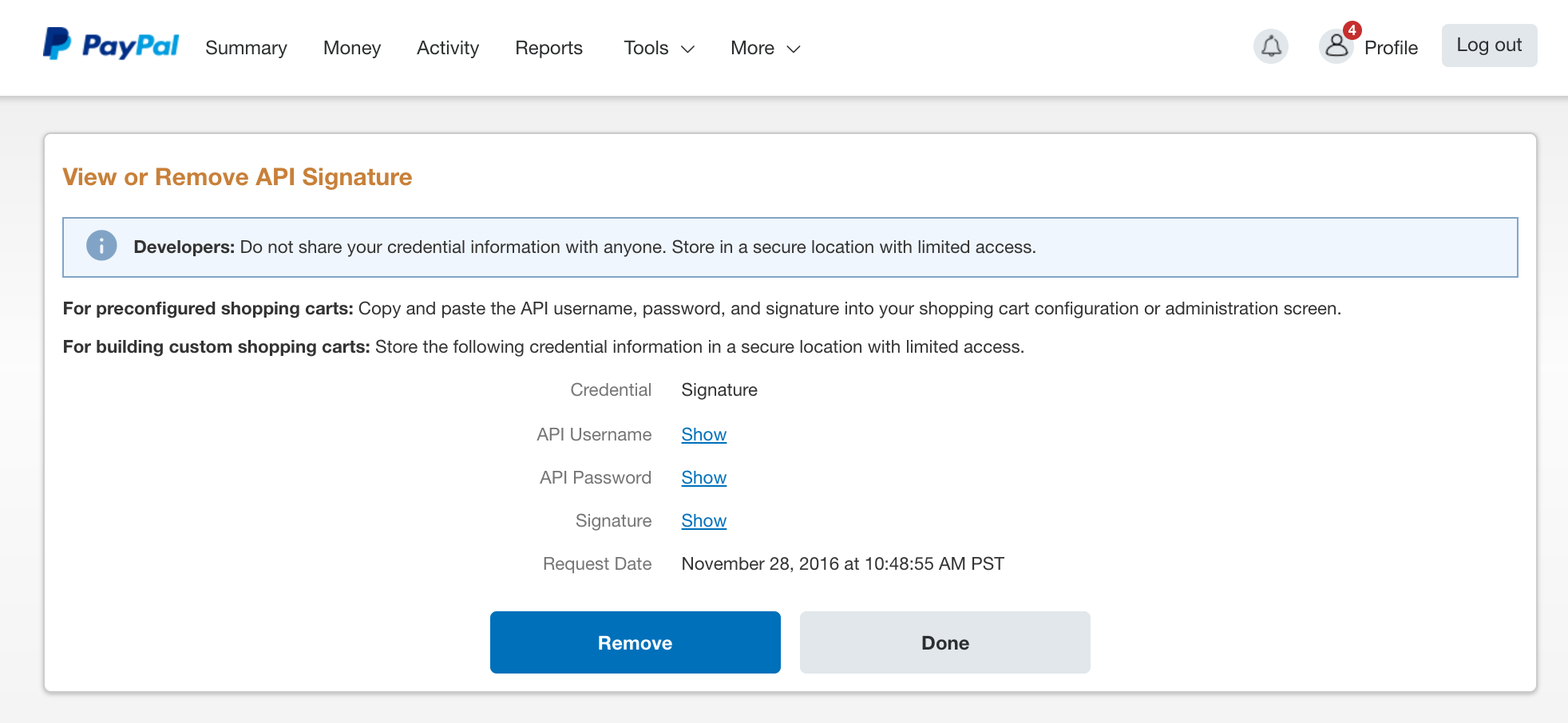Open the Activity menu item

[448, 48]
